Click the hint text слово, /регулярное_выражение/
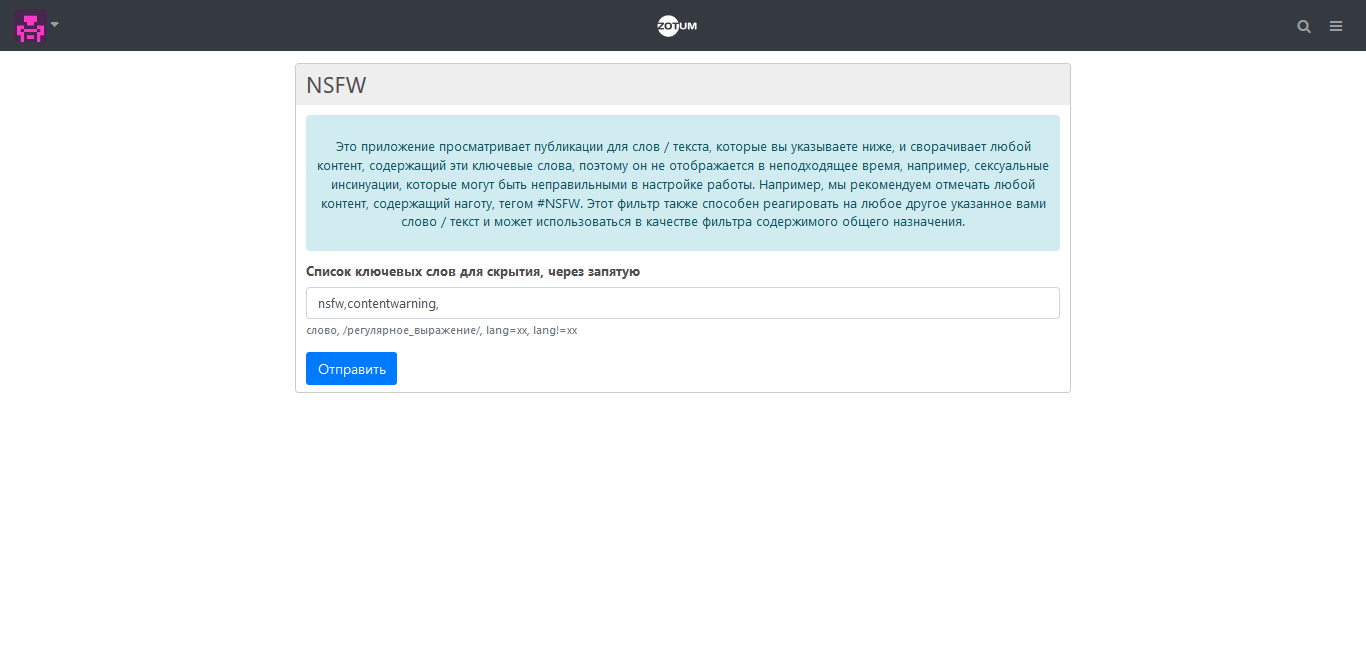The width and height of the screenshot is (1366, 654). [x=442, y=330]
